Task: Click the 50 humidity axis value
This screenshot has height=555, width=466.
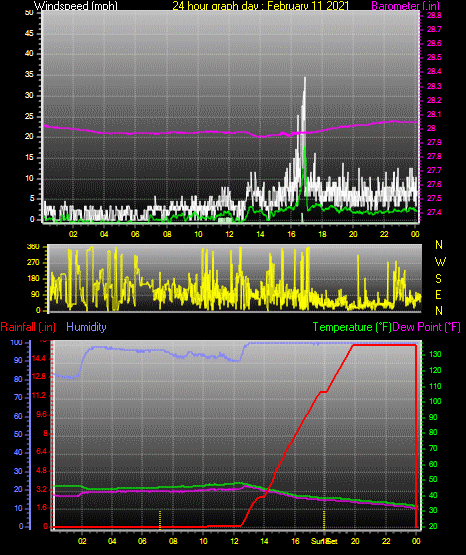Action: 18,434
